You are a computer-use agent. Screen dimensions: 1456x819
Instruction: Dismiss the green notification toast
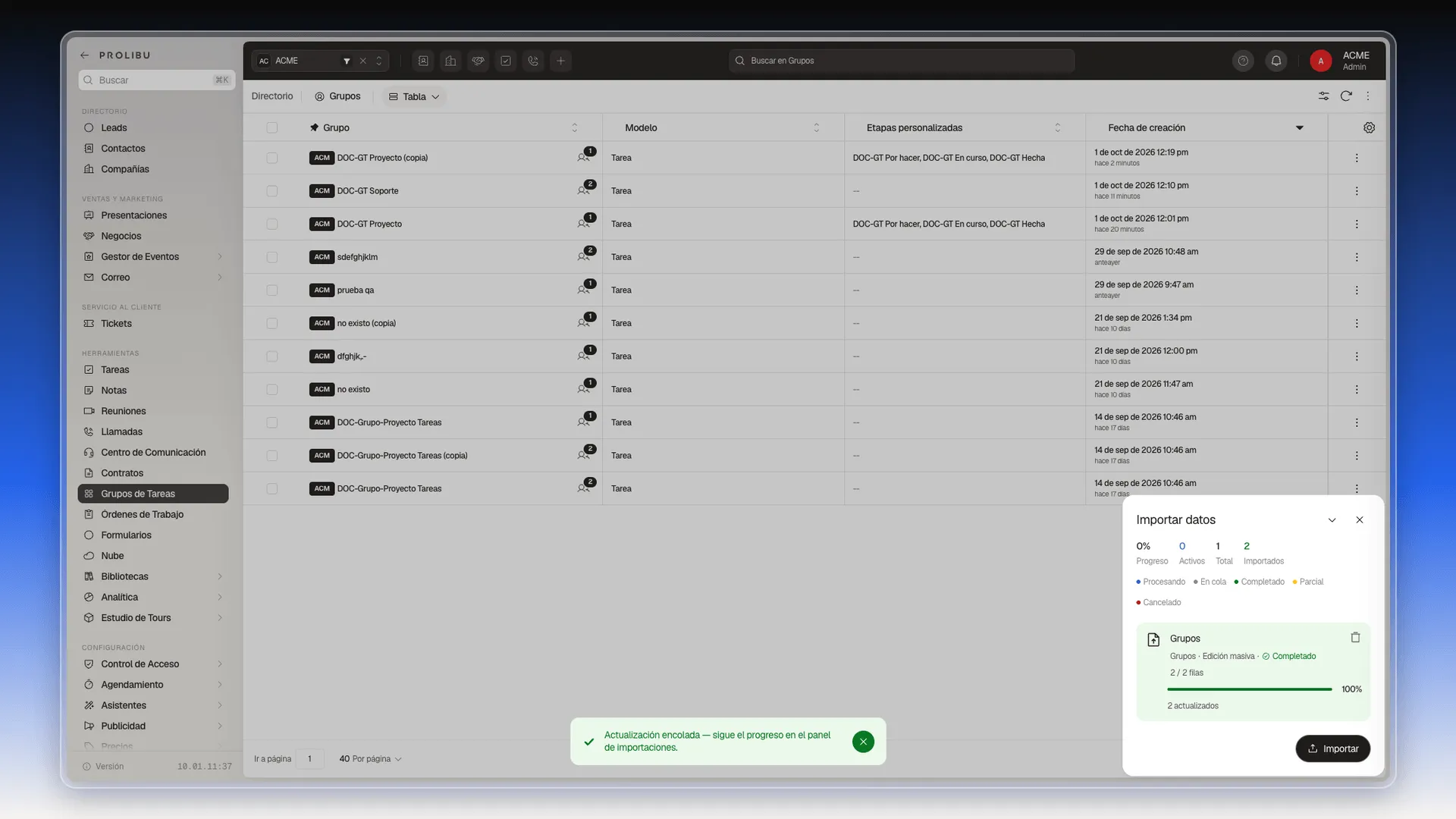(x=863, y=742)
